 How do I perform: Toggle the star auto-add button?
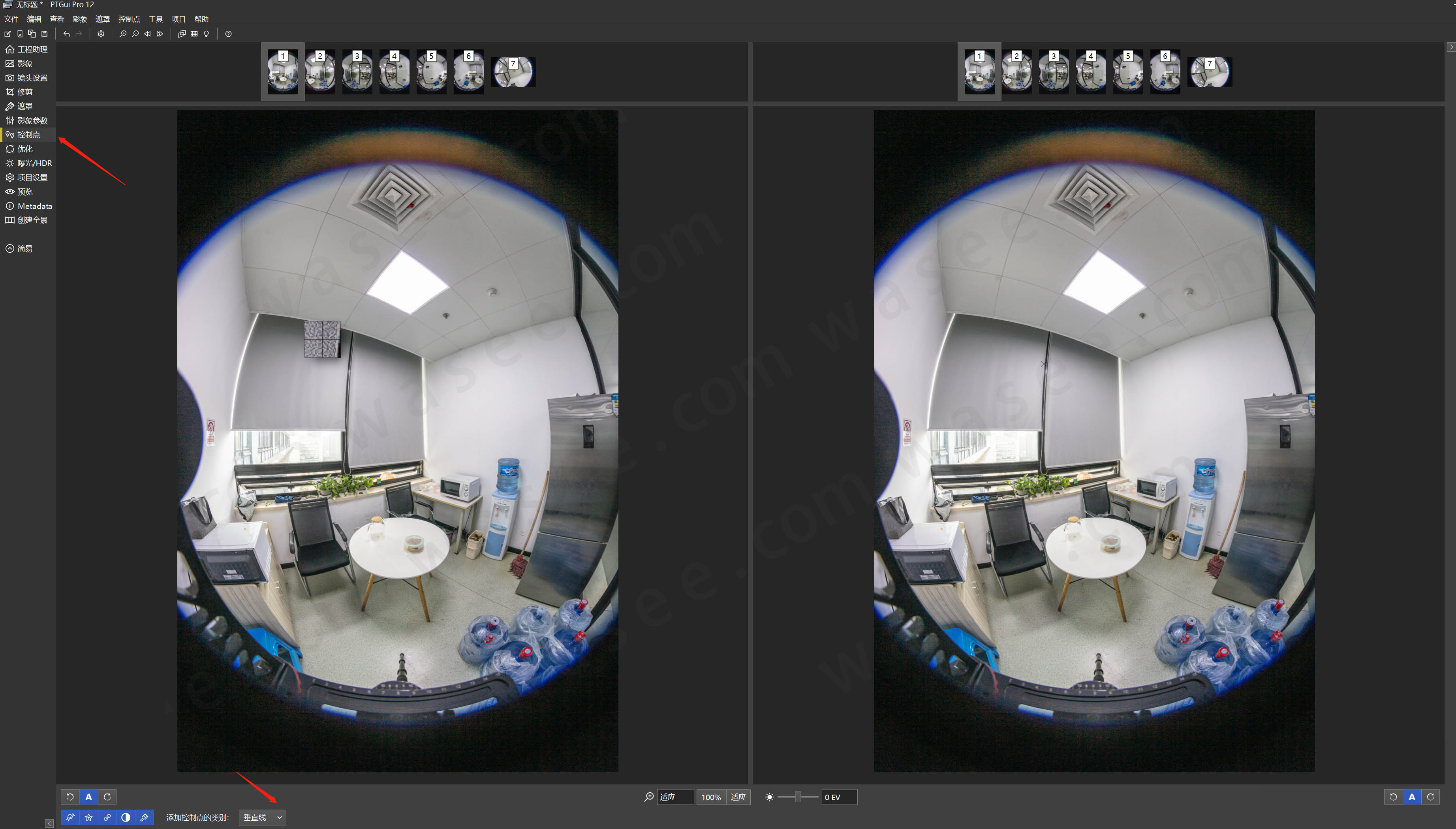[89, 818]
